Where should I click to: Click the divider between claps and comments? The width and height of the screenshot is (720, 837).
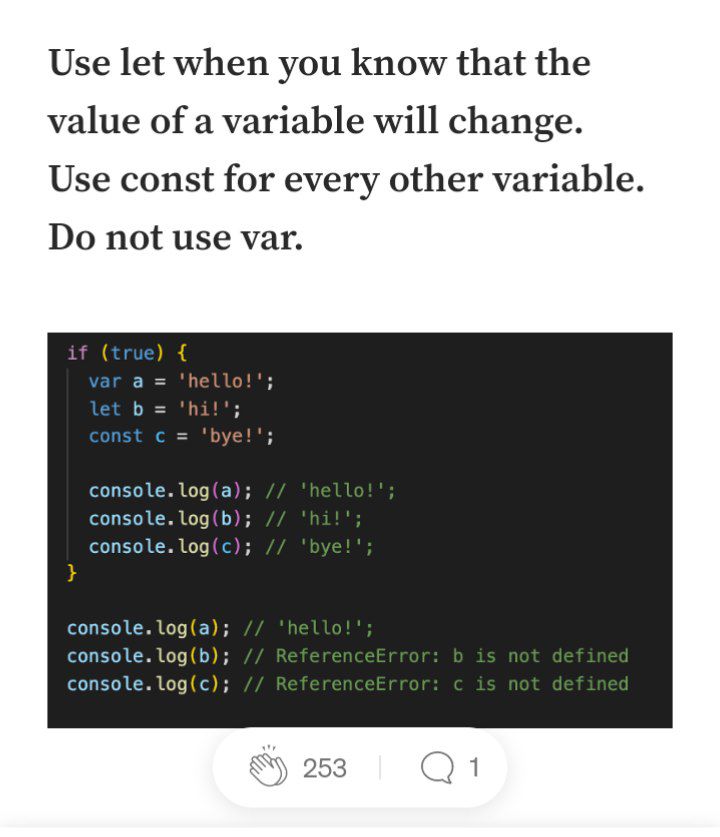(380, 768)
